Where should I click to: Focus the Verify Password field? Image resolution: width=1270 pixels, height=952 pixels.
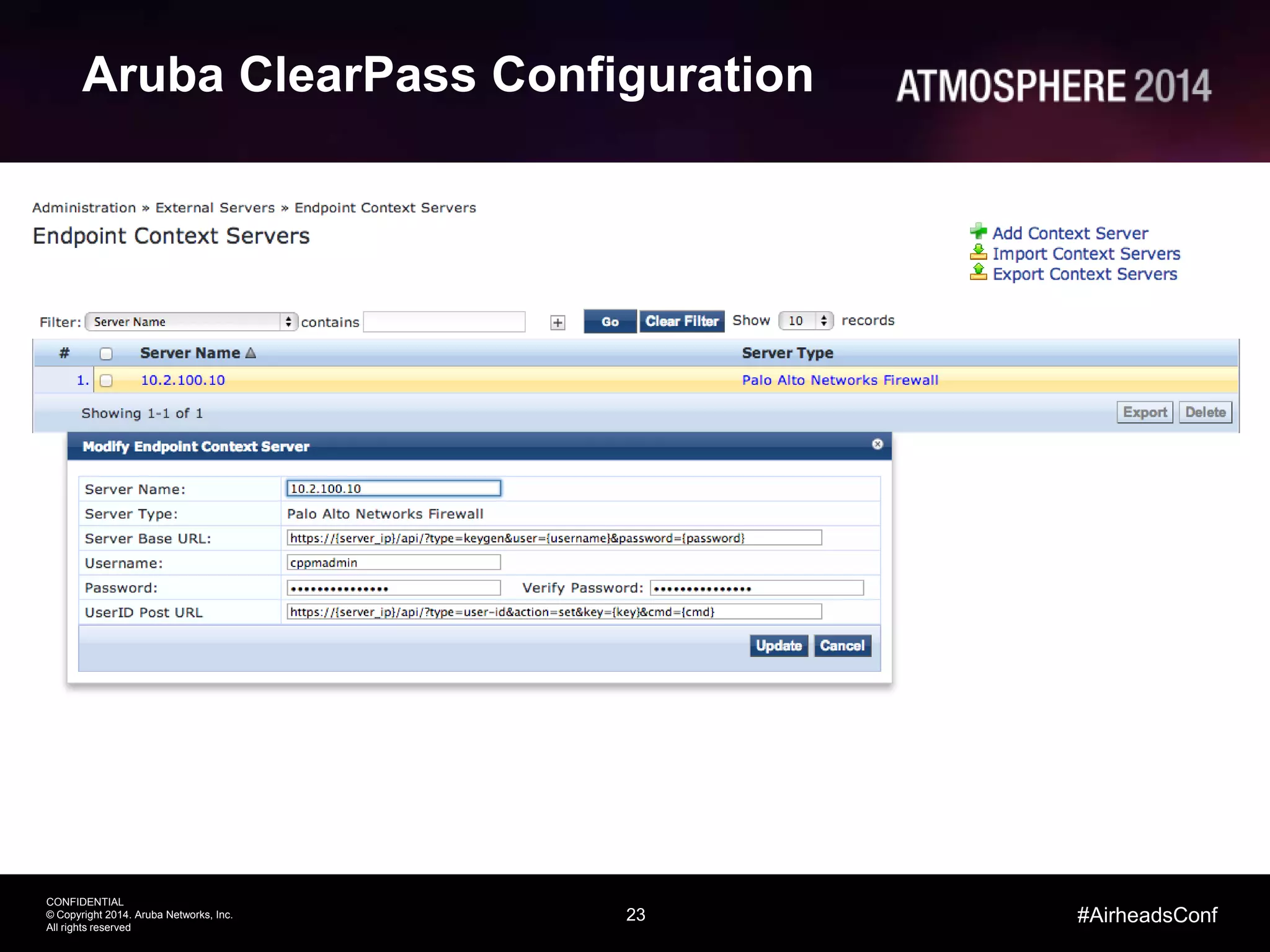coord(757,588)
